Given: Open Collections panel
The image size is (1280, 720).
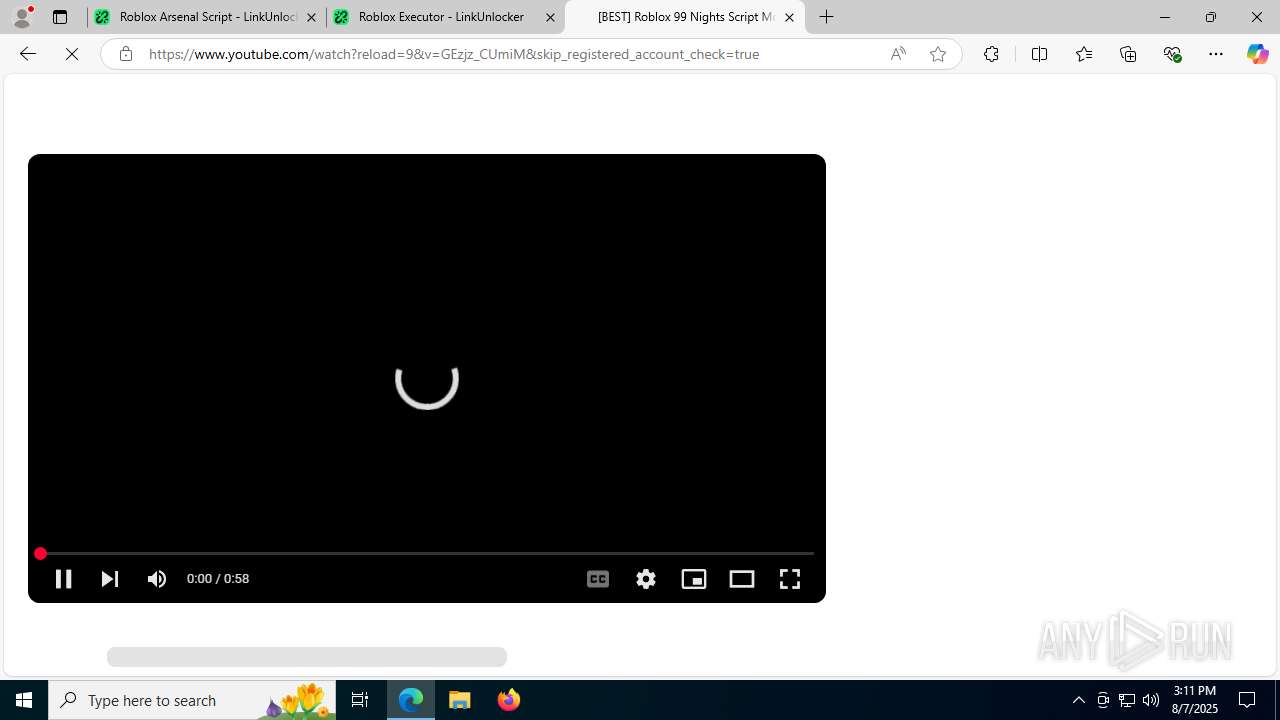Looking at the screenshot, I should tap(1128, 54).
